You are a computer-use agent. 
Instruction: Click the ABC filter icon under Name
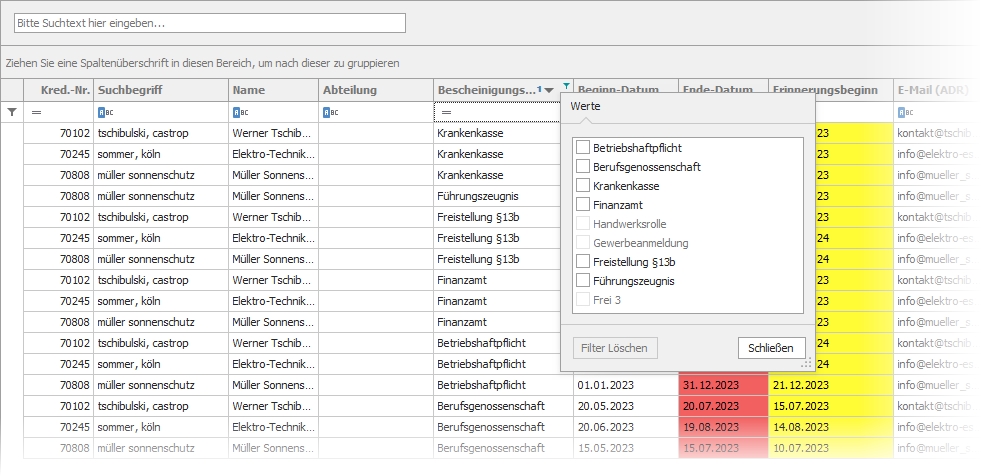238,112
